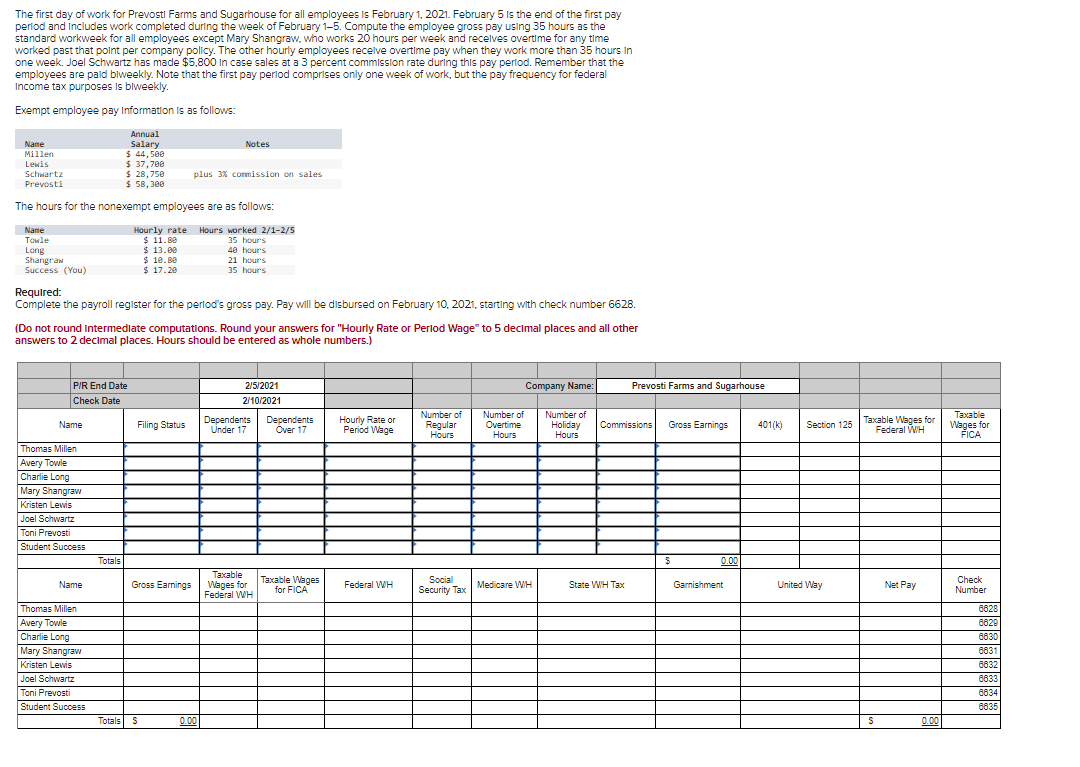
Task: Click Hourly Rate or Period Wage cell for Toni Prevosti
Action: [368, 533]
